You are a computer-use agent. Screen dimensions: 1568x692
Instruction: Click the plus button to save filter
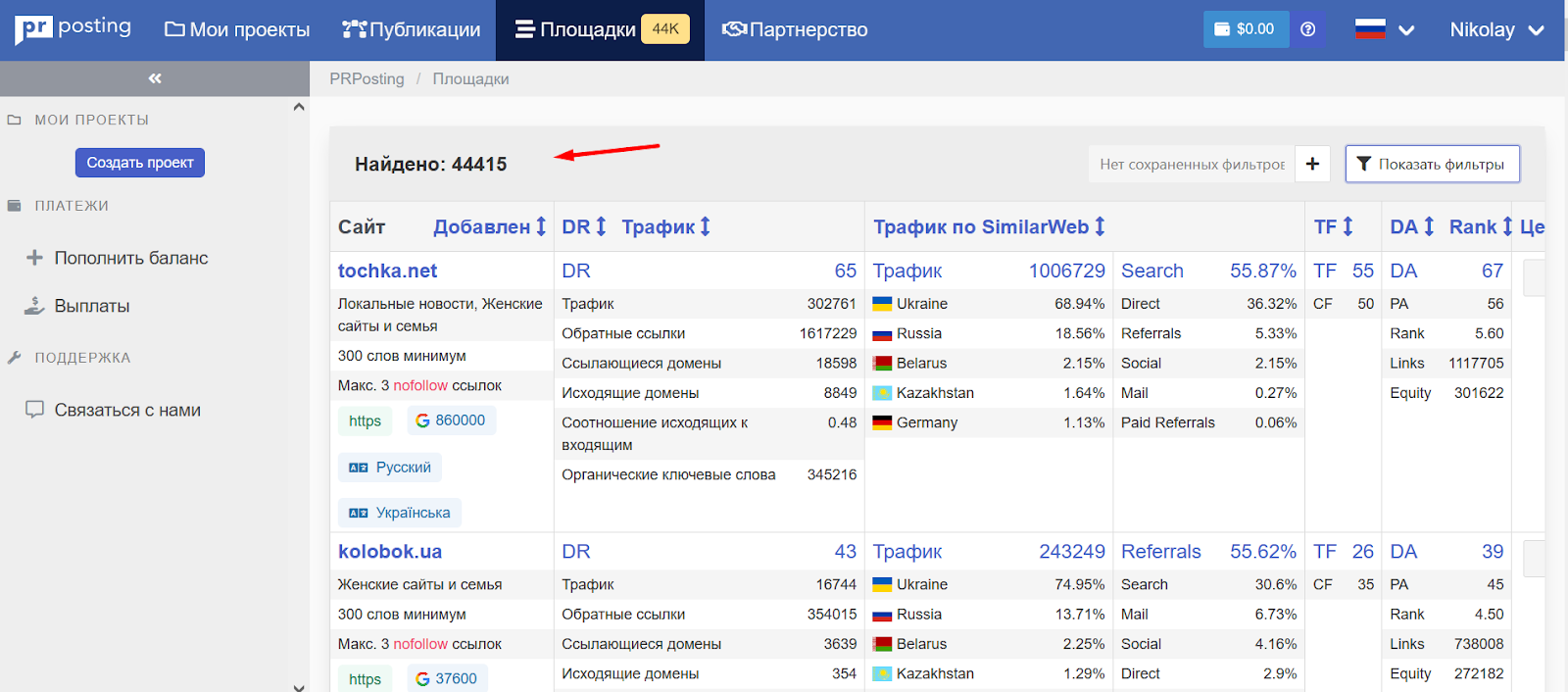coord(1312,164)
